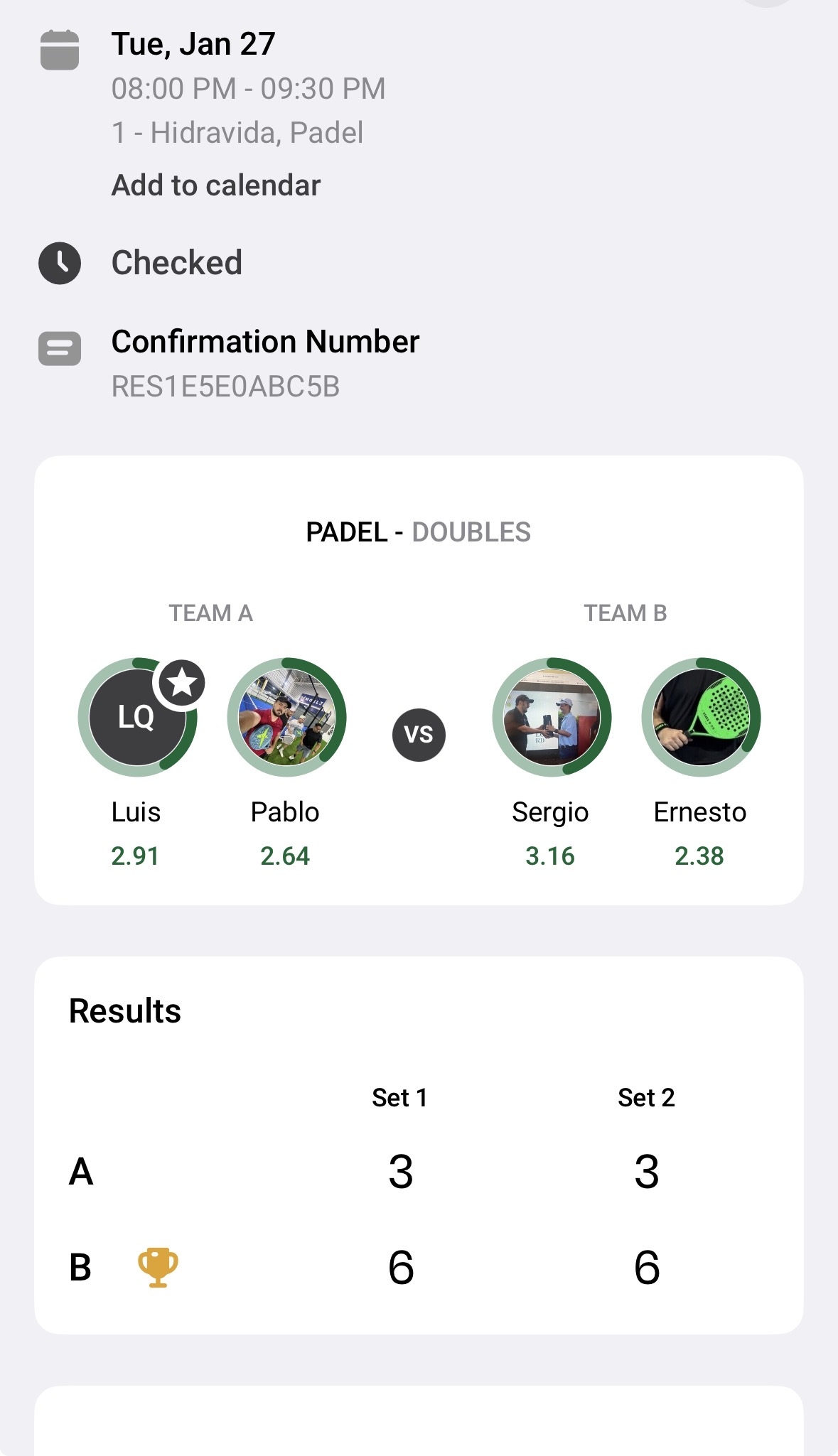Tap the calendar icon beside the date
The image size is (838, 1456).
(x=60, y=50)
